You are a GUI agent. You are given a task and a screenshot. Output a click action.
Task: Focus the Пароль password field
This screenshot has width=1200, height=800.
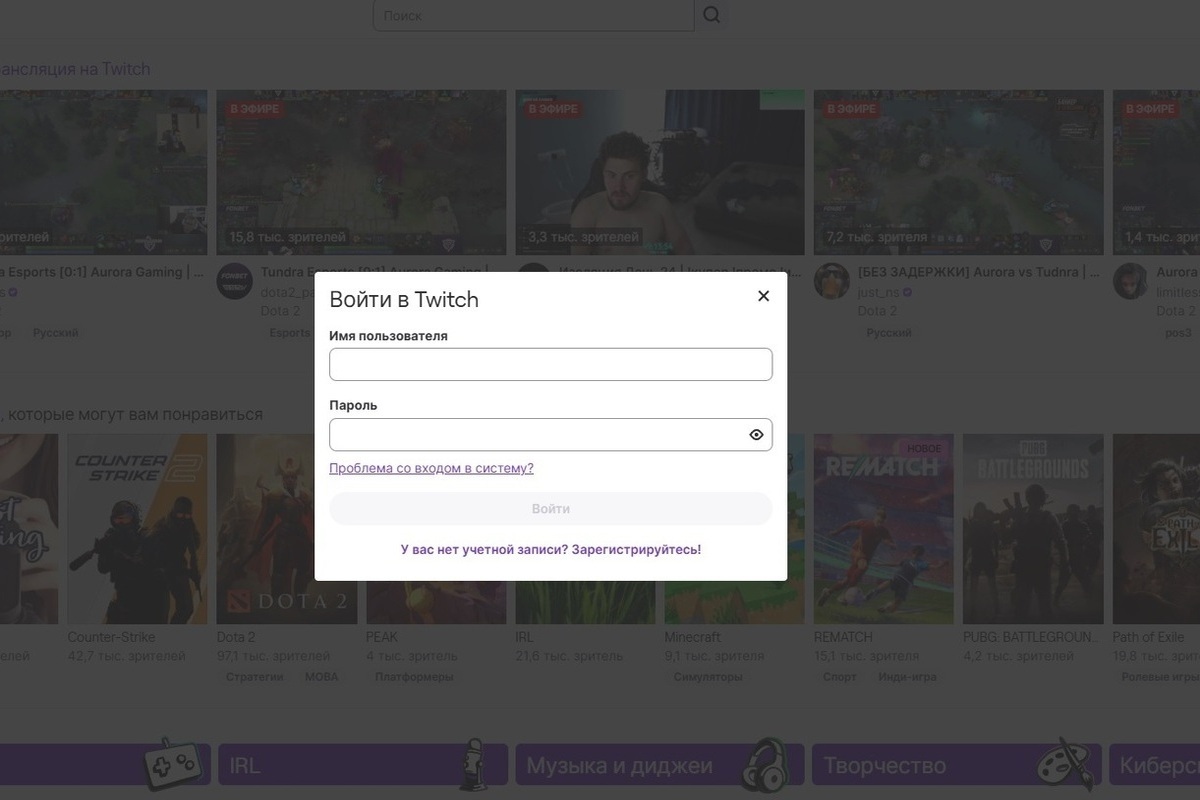(x=535, y=435)
